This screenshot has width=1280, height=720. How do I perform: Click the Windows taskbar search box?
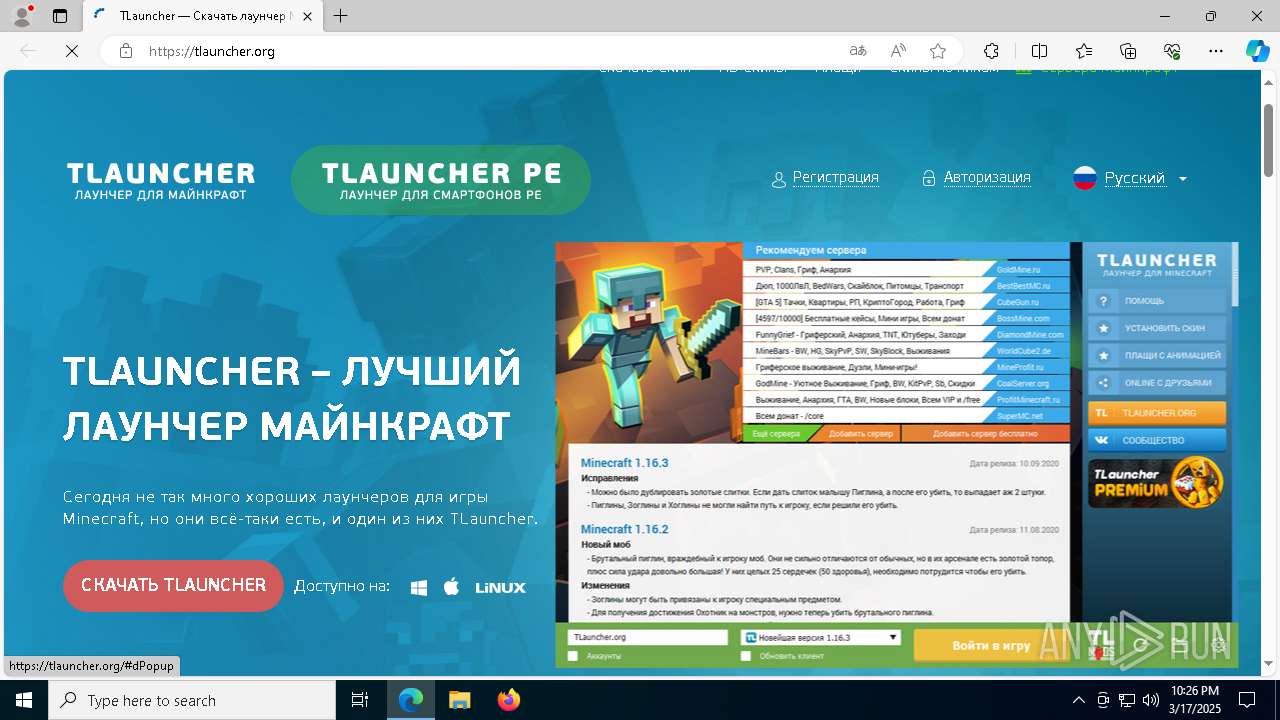pyautogui.click(x=192, y=700)
